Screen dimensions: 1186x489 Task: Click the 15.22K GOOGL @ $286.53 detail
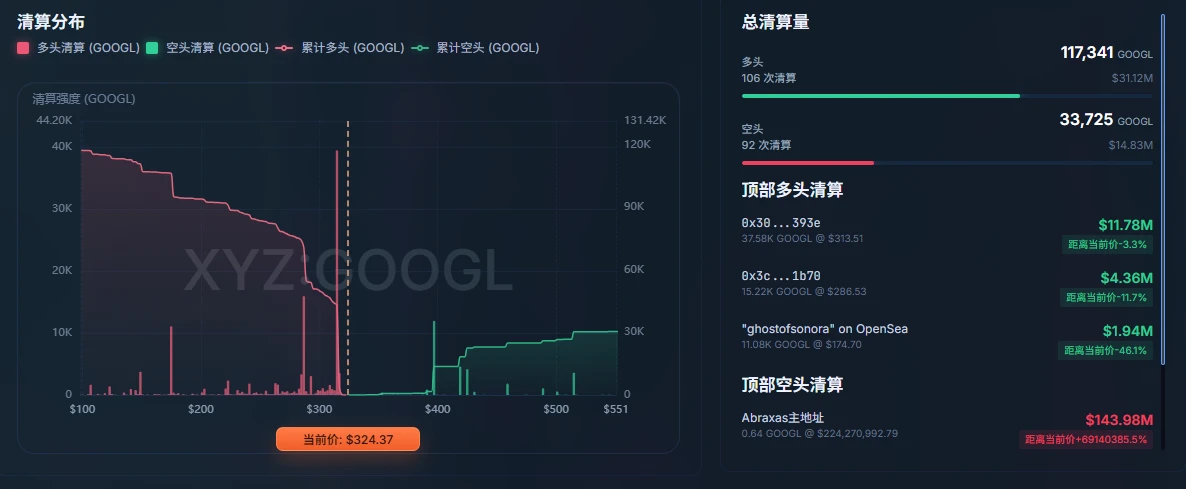pos(804,292)
